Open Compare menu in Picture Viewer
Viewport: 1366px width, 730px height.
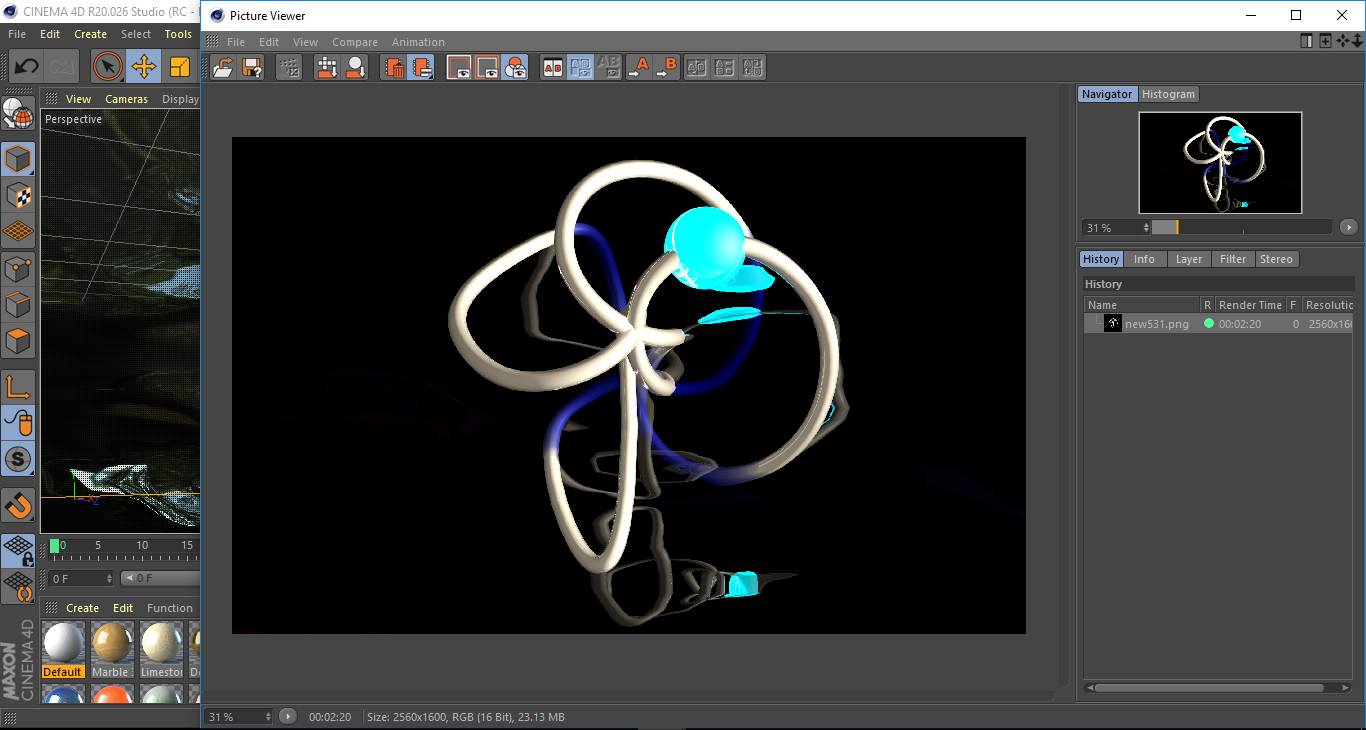click(355, 42)
